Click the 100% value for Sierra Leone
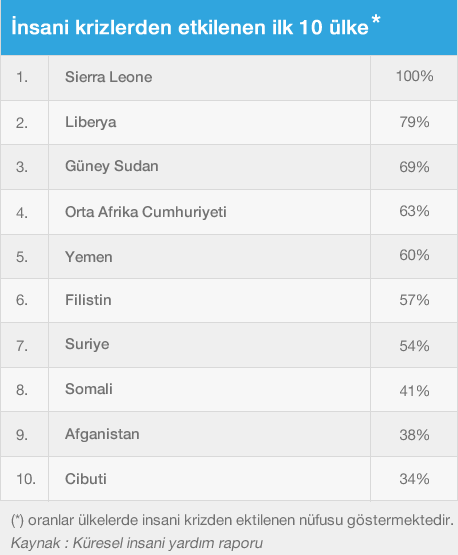 414,76
